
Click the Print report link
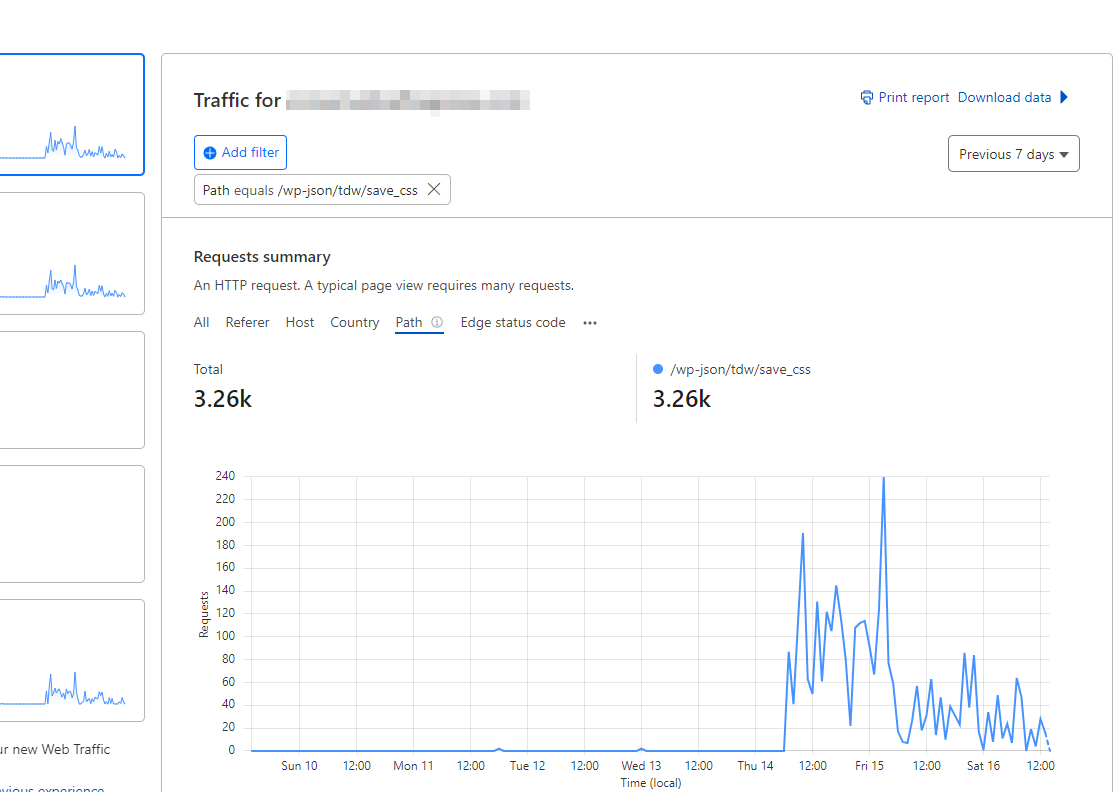click(x=913, y=97)
